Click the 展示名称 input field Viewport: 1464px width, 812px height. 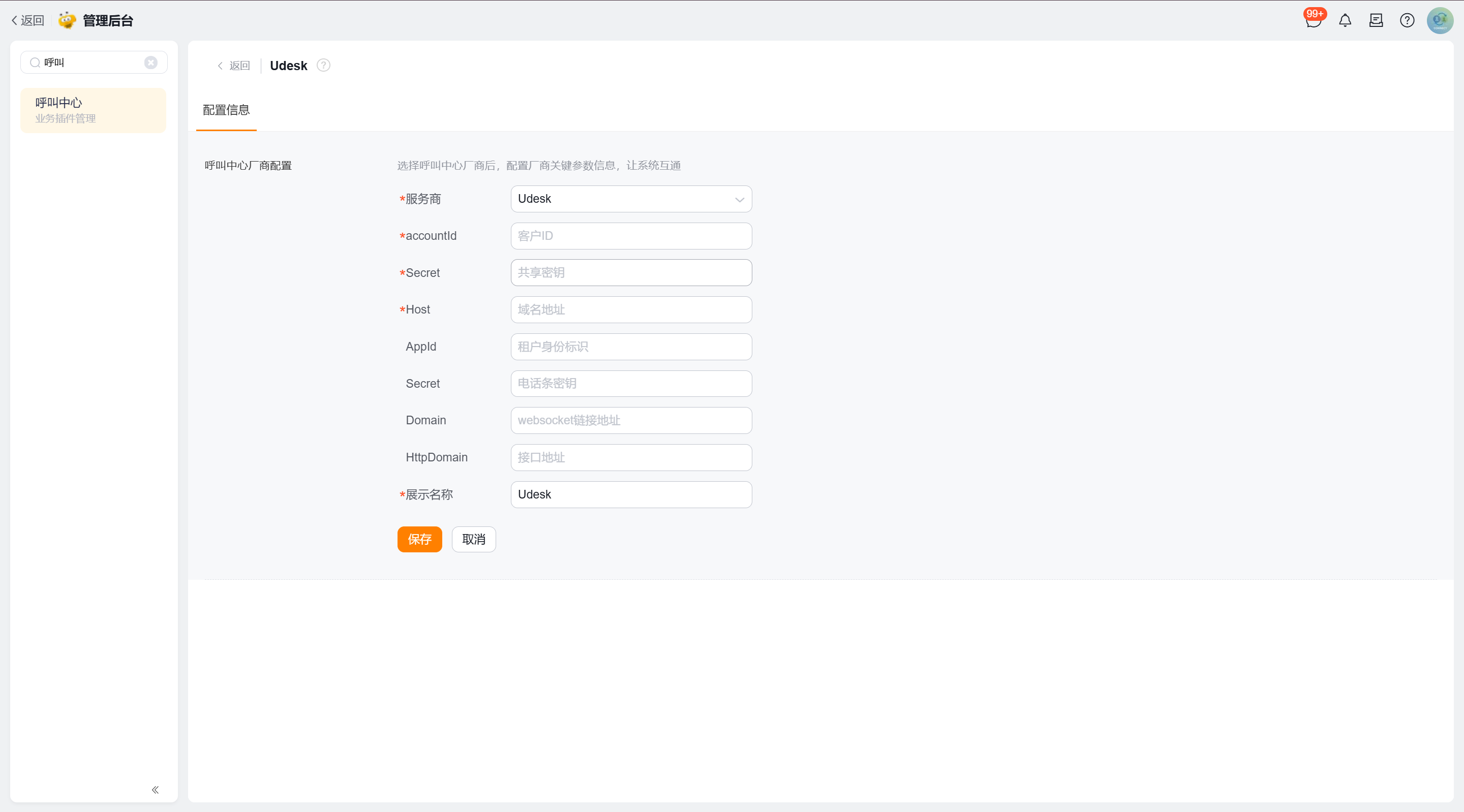tap(631, 494)
